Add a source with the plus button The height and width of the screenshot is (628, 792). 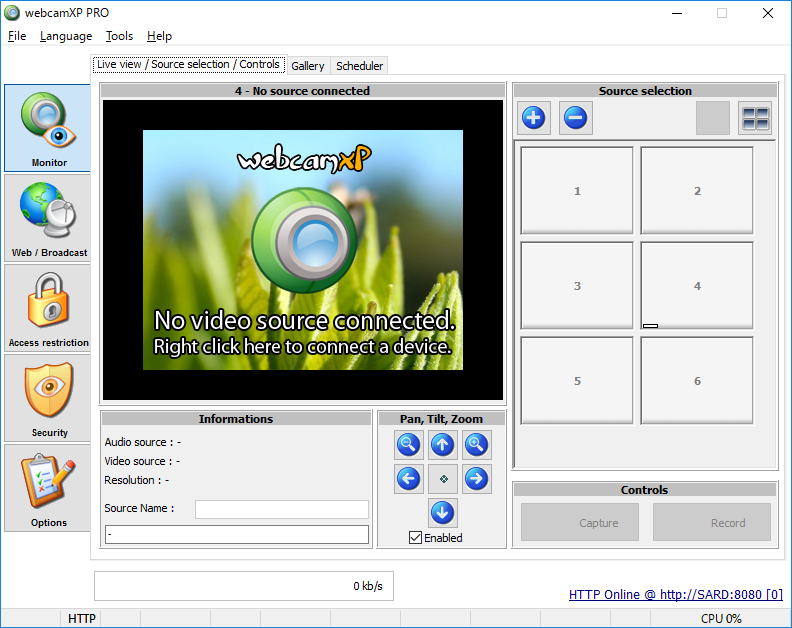point(533,118)
